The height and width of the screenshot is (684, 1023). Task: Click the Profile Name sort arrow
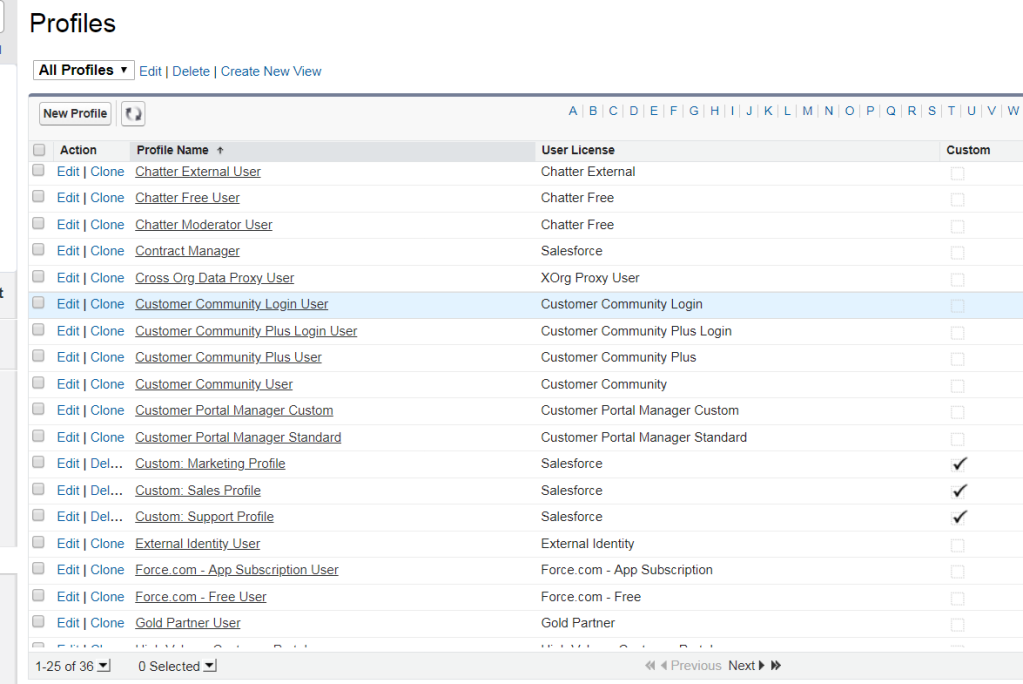pyautogui.click(x=220, y=150)
